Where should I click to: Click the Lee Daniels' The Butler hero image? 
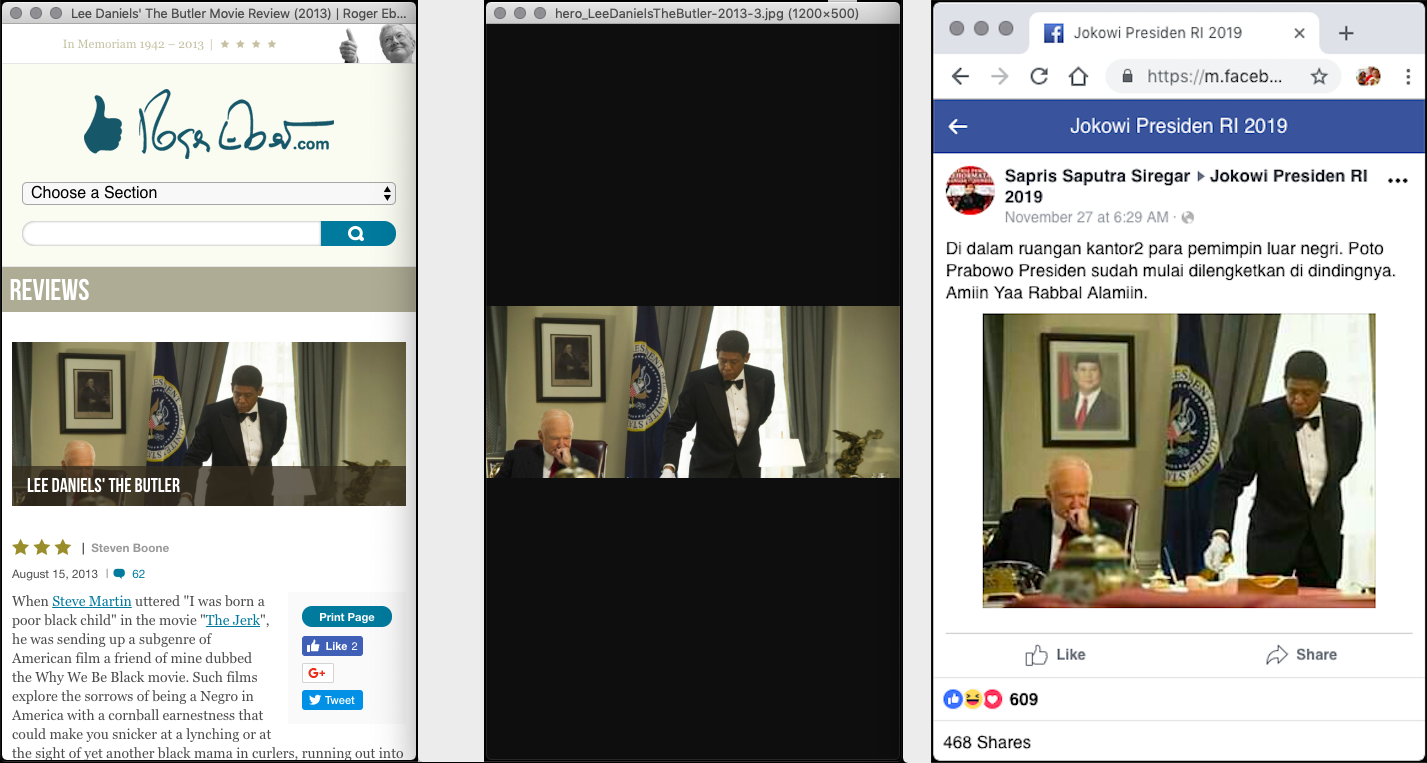[x=208, y=423]
